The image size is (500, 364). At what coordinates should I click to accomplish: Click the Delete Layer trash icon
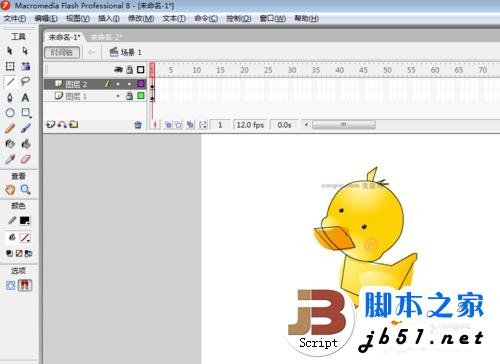[x=138, y=125]
